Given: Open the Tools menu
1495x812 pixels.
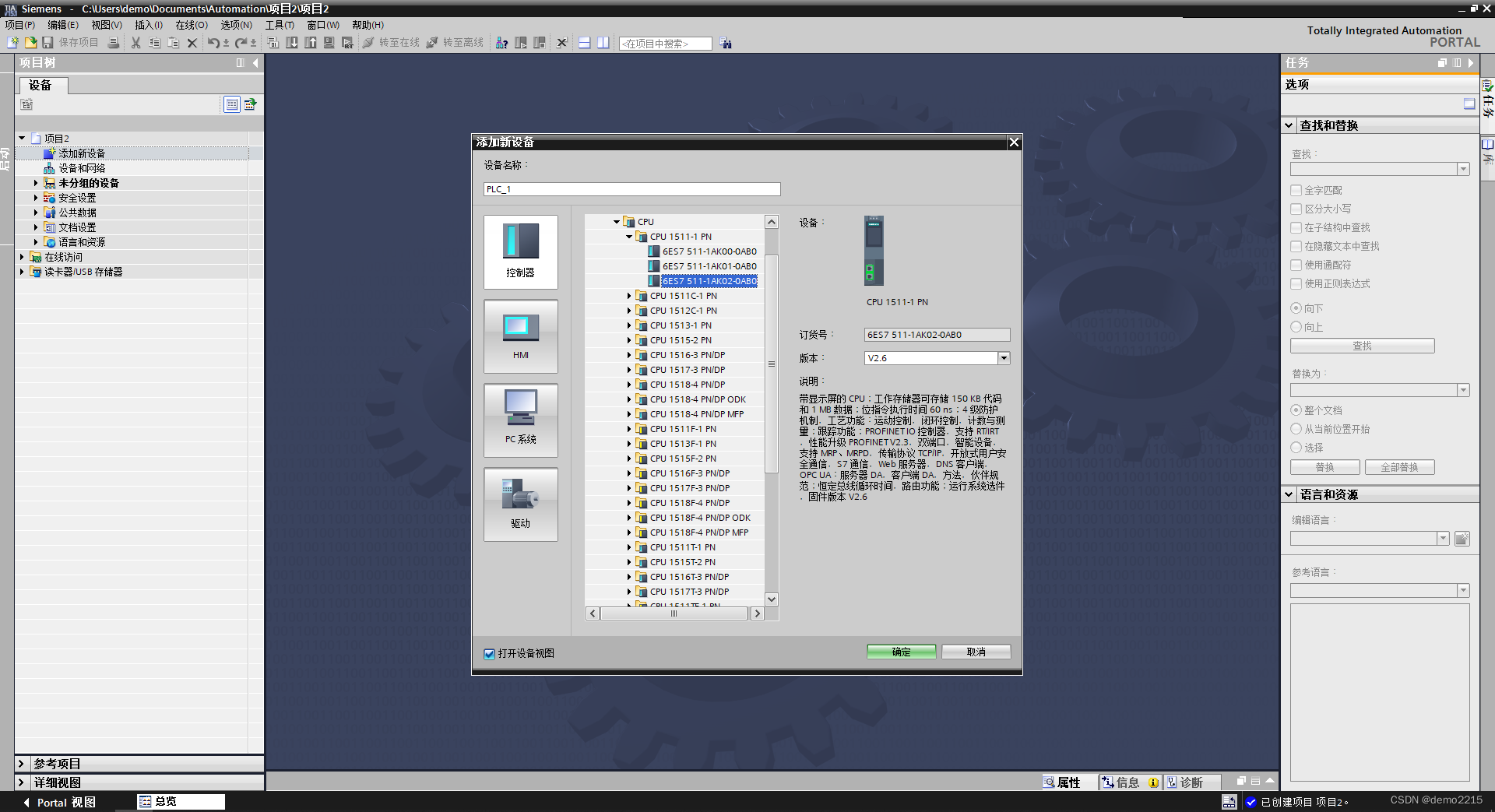Looking at the screenshot, I should 280,25.
